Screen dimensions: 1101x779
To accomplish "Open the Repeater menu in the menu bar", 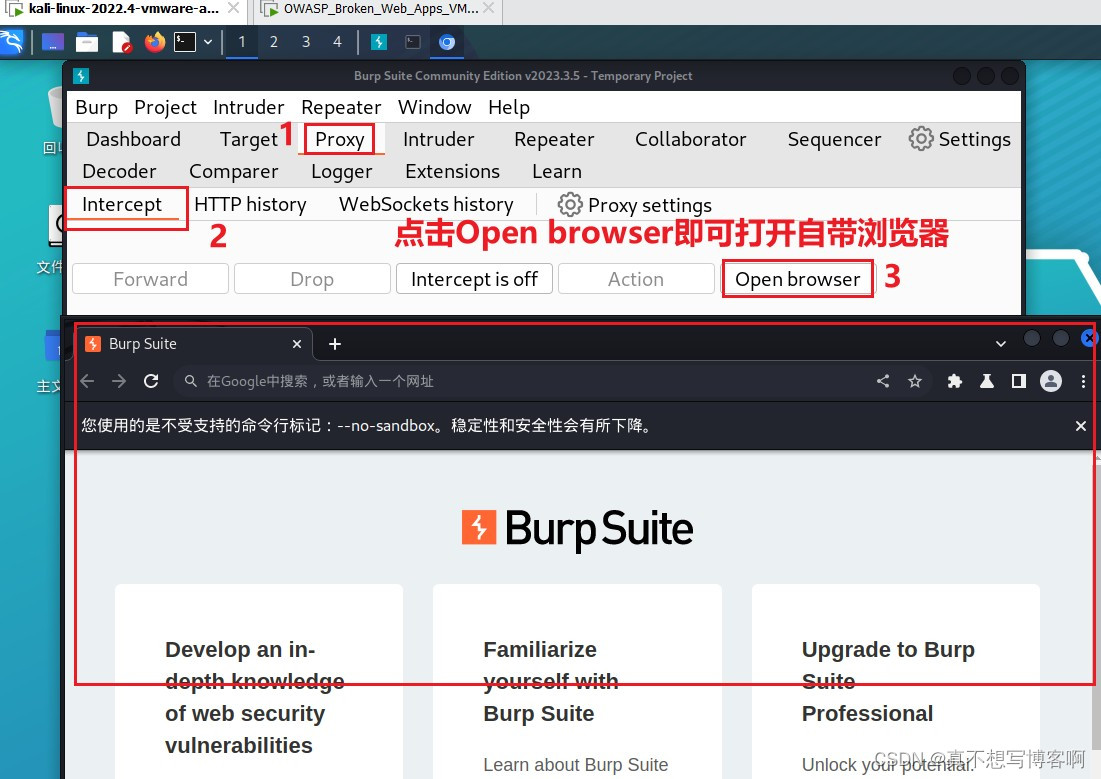I will pyautogui.click(x=341, y=107).
